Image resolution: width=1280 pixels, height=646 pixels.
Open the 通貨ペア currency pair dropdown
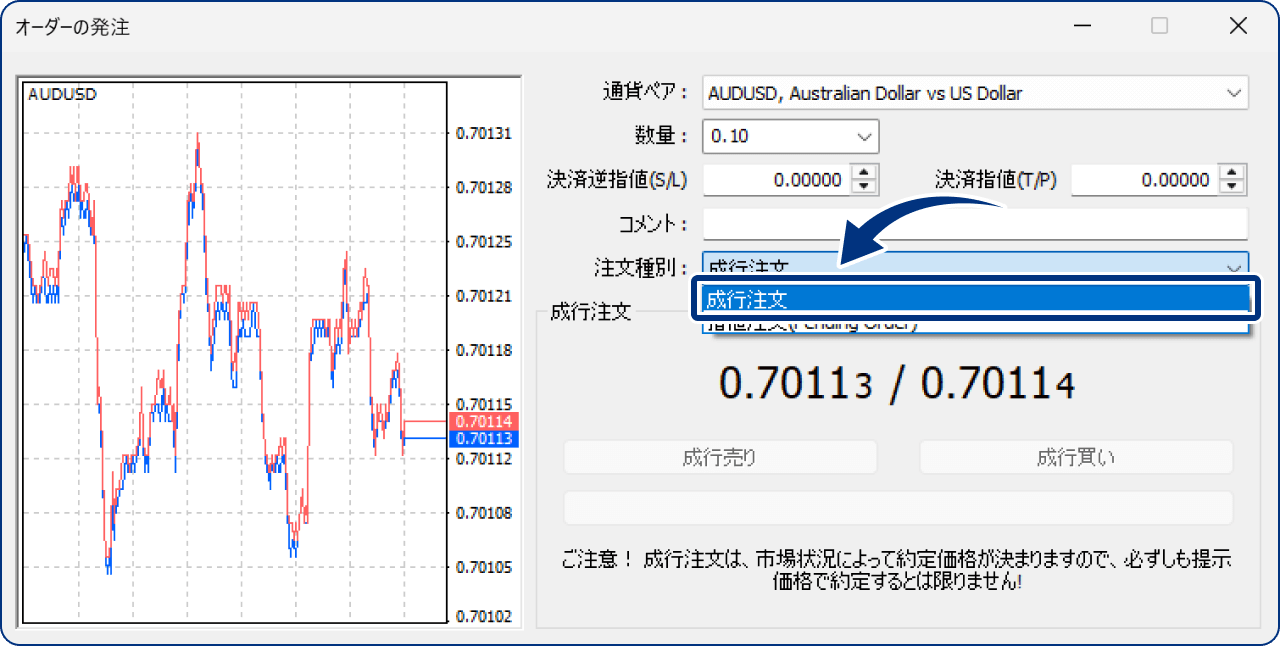coord(975,93)
